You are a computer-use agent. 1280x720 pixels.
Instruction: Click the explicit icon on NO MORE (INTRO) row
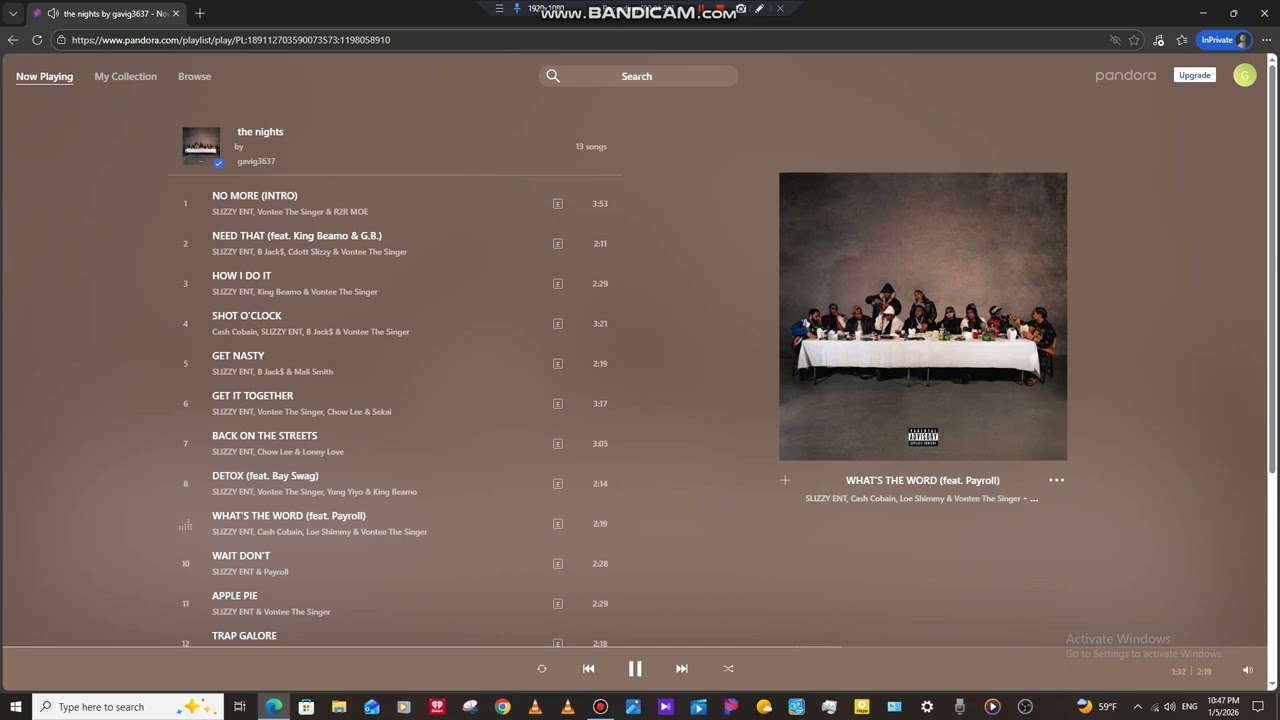pos(558,204)
